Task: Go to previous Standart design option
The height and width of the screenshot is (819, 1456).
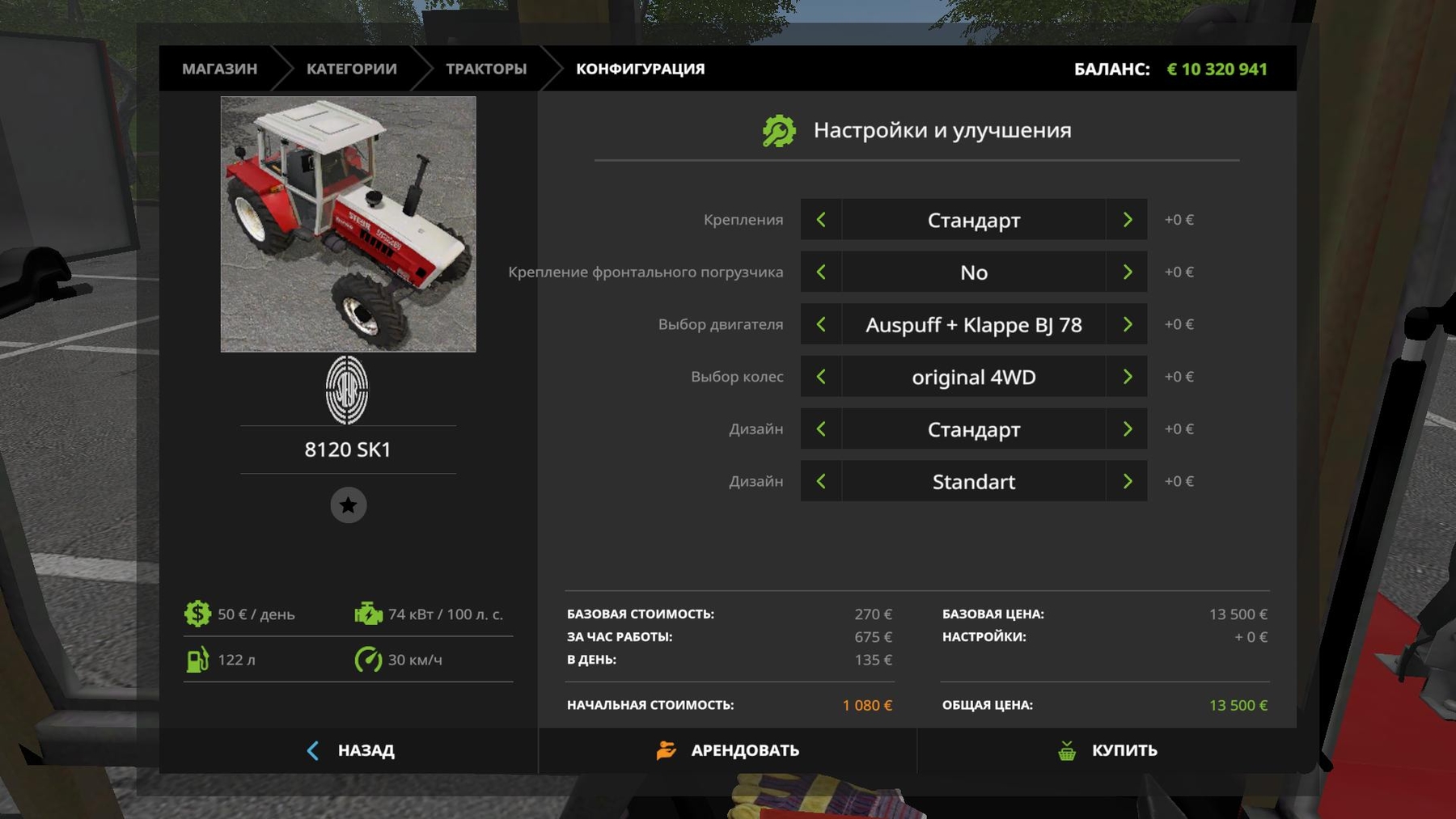Action: [821, 481]
